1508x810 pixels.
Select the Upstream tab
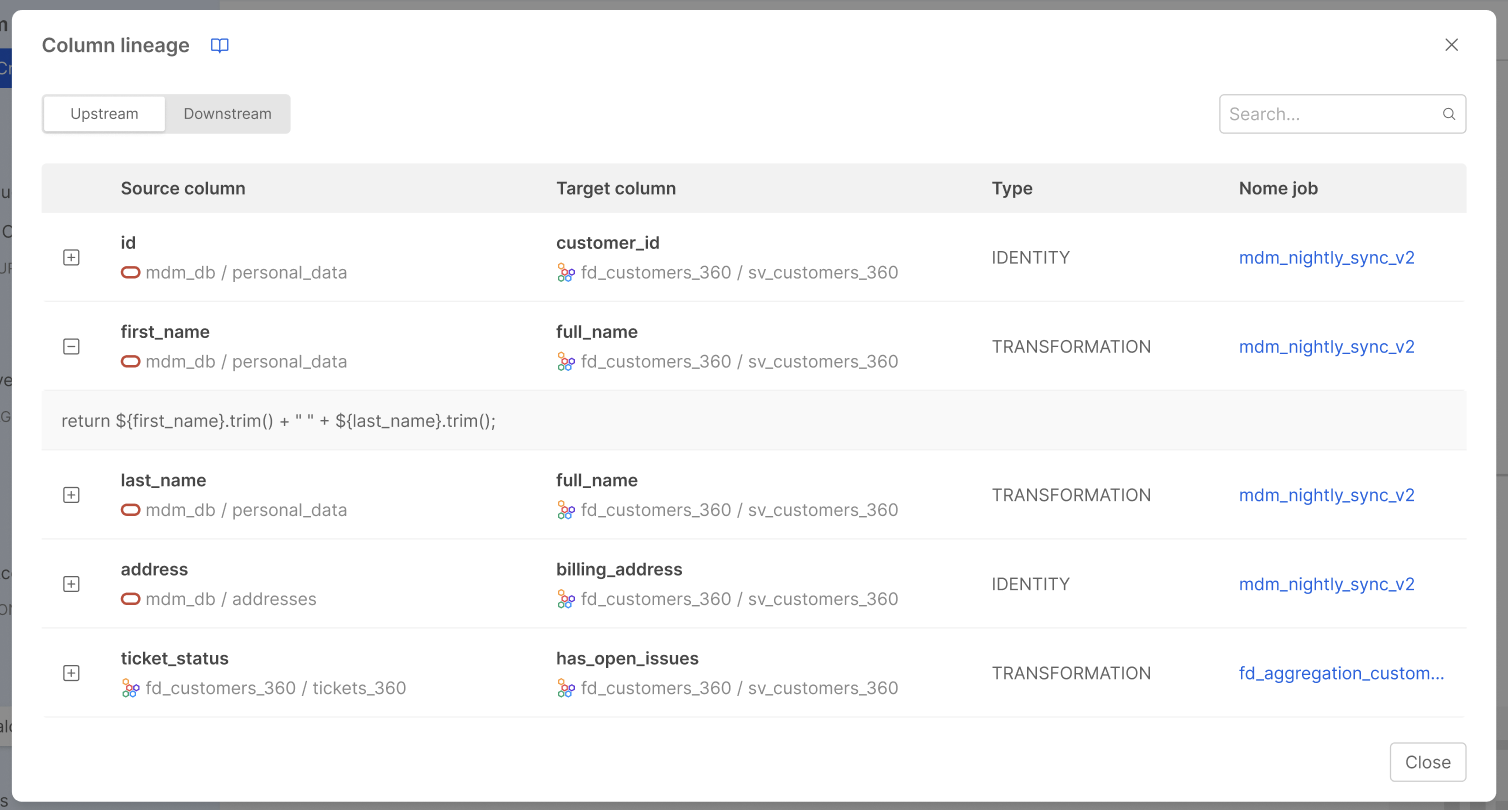pyautogui.click(x=104, y=113)
